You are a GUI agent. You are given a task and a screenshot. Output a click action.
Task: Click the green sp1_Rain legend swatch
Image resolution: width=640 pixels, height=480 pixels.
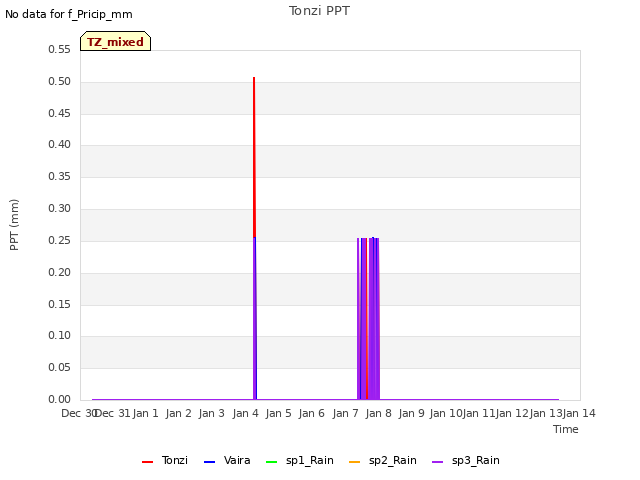click(271, 462)
